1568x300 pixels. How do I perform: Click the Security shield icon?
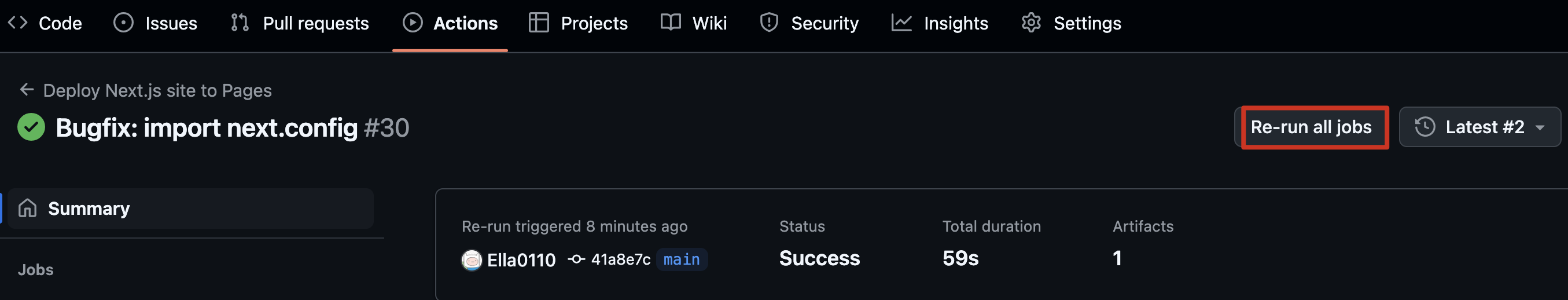tap(770, 23)
